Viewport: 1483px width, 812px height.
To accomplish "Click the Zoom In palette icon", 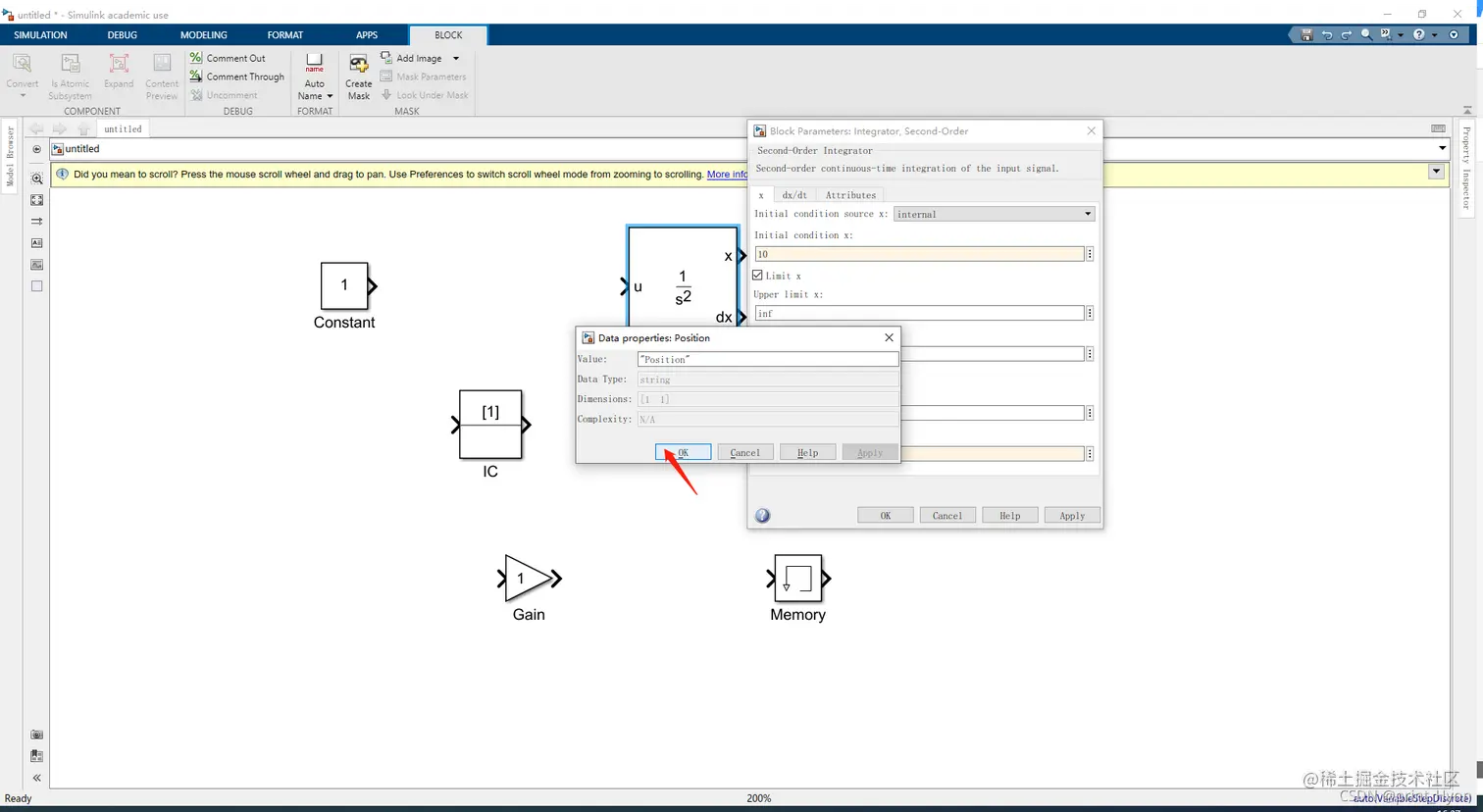I will tap(36, 178).
